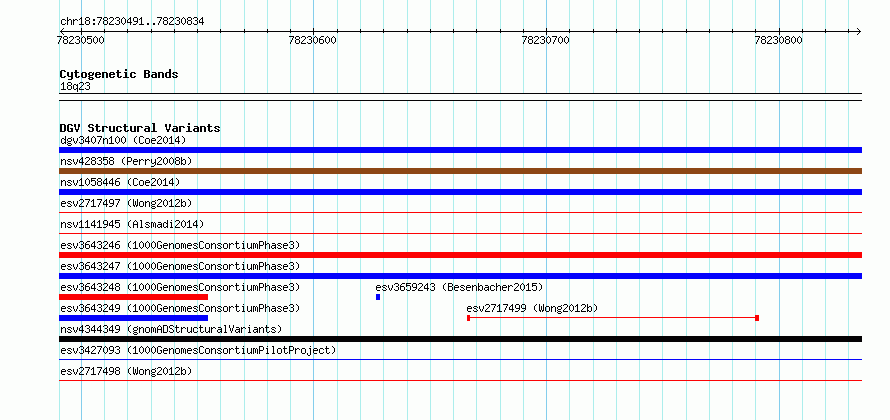Select the short blue bar under esv3643249
Viewport: 890px width, 420px height.
133,318
